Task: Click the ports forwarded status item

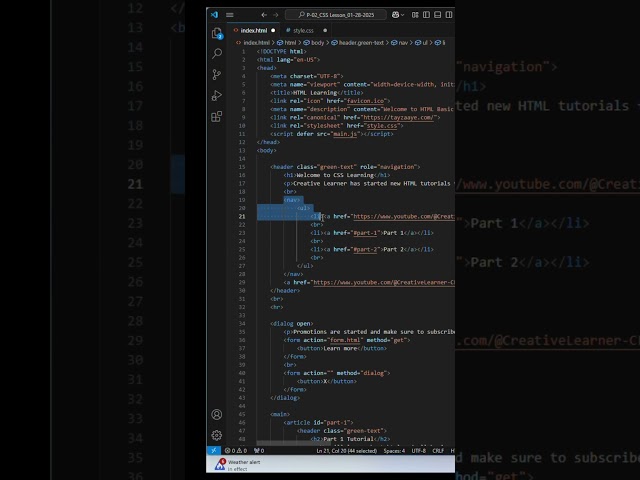Action: coord(259,451)
